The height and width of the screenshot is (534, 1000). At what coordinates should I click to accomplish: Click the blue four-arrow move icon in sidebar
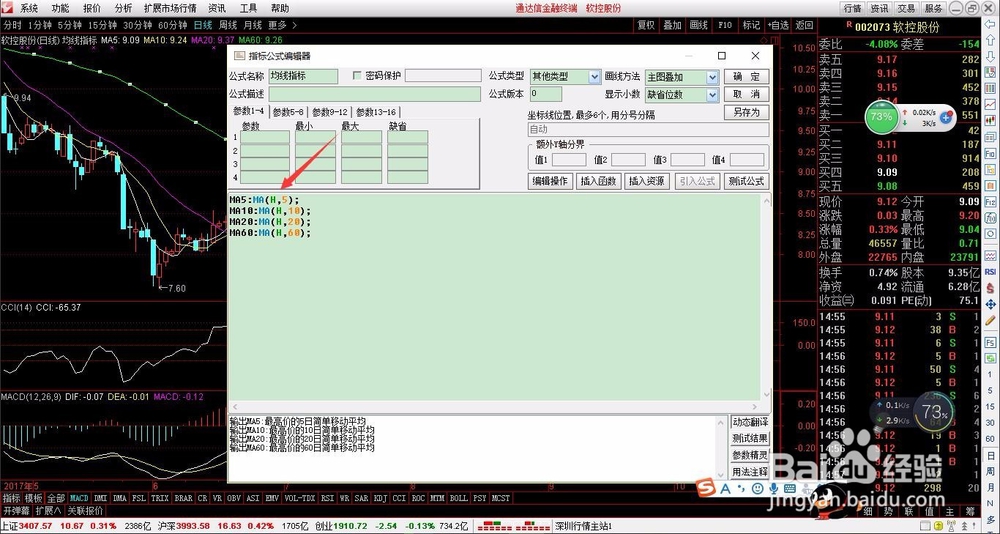point(991,304)
